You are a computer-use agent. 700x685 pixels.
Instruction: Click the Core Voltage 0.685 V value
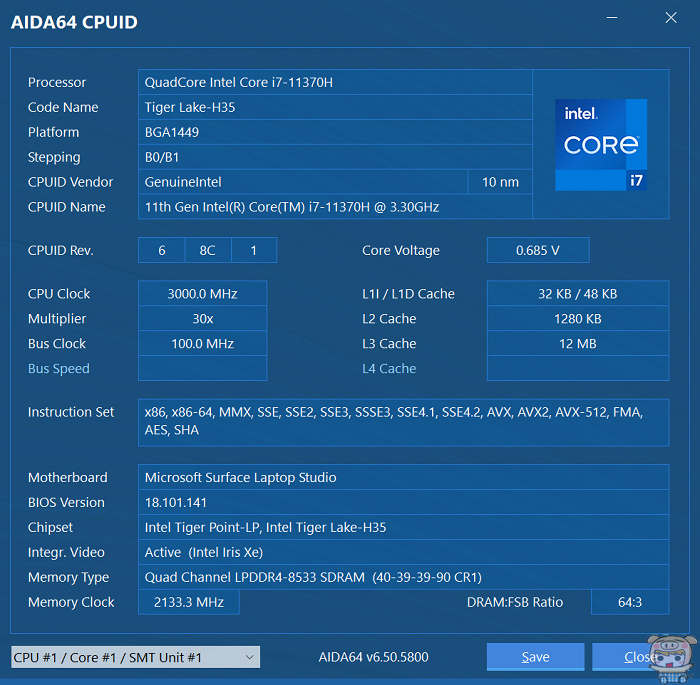tap(537, 251)
